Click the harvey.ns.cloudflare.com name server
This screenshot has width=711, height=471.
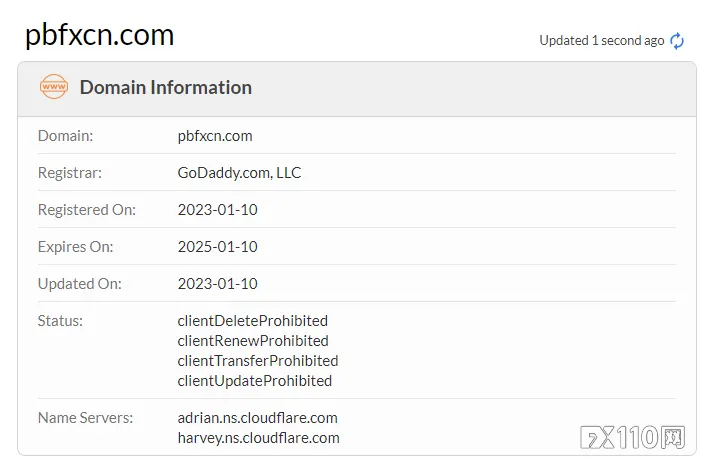(x=258, y=437)
